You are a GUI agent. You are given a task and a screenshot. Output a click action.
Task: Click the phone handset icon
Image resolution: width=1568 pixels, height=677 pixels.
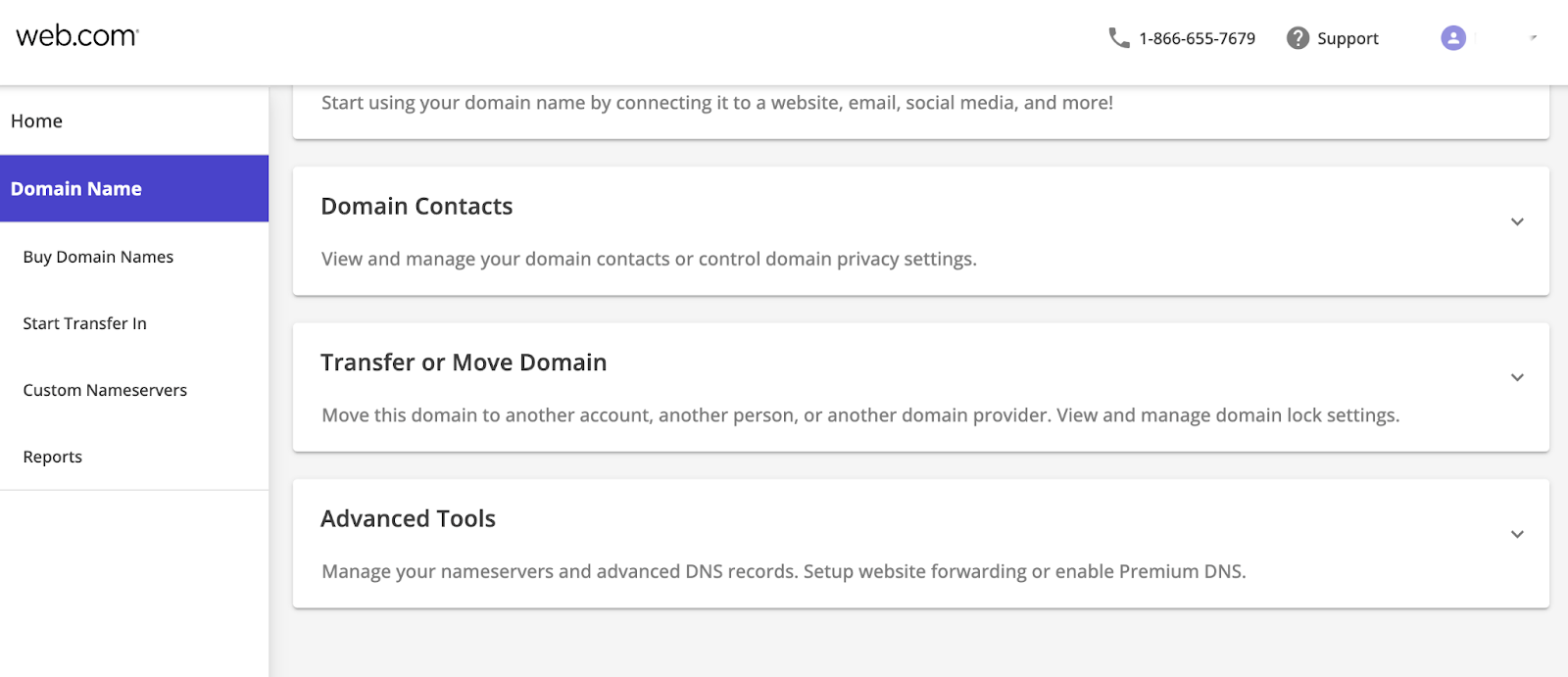[x=1118, y=37]
